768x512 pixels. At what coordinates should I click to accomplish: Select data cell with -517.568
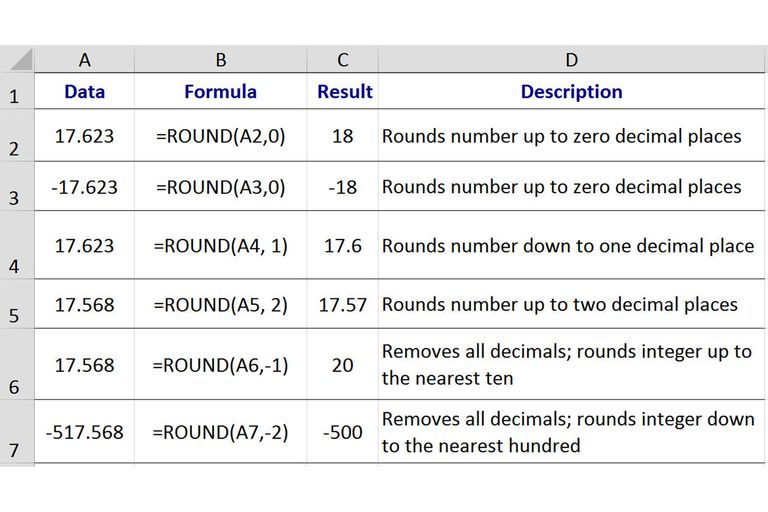[x=84, y=432]
